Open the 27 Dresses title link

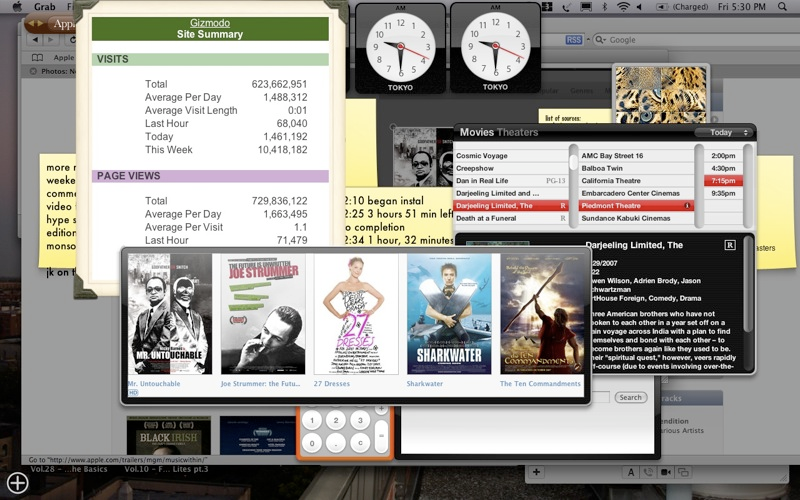(332, 384)
